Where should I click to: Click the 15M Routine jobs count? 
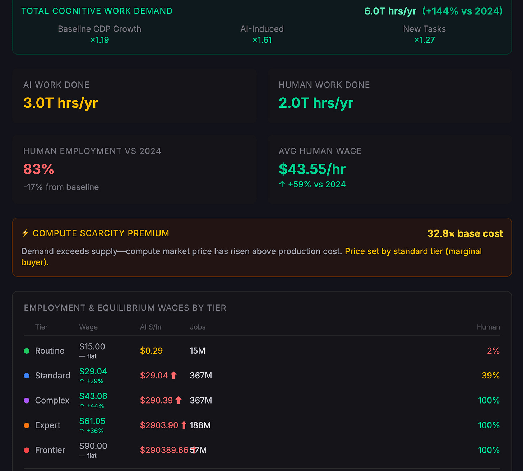coord(197,351)
